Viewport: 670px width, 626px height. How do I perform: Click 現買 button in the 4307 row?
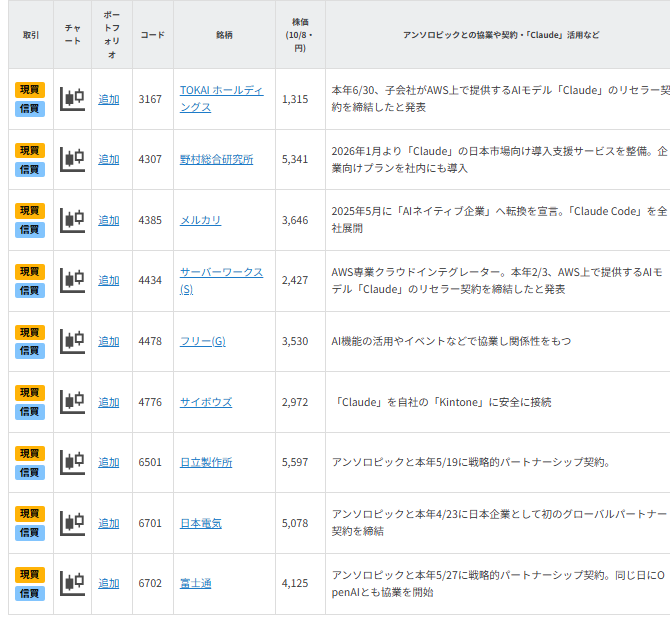(30, 150)
